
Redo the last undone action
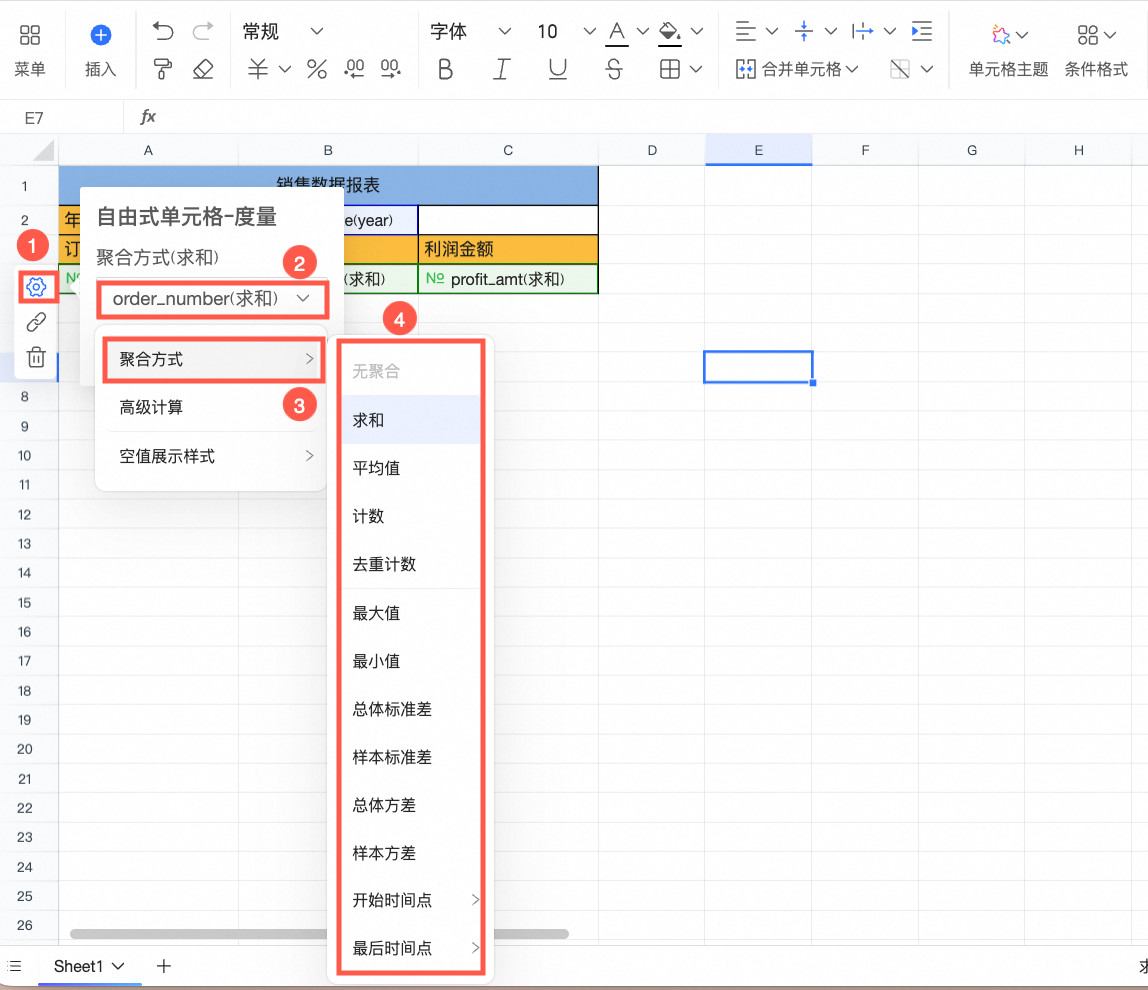click(202, 31)
